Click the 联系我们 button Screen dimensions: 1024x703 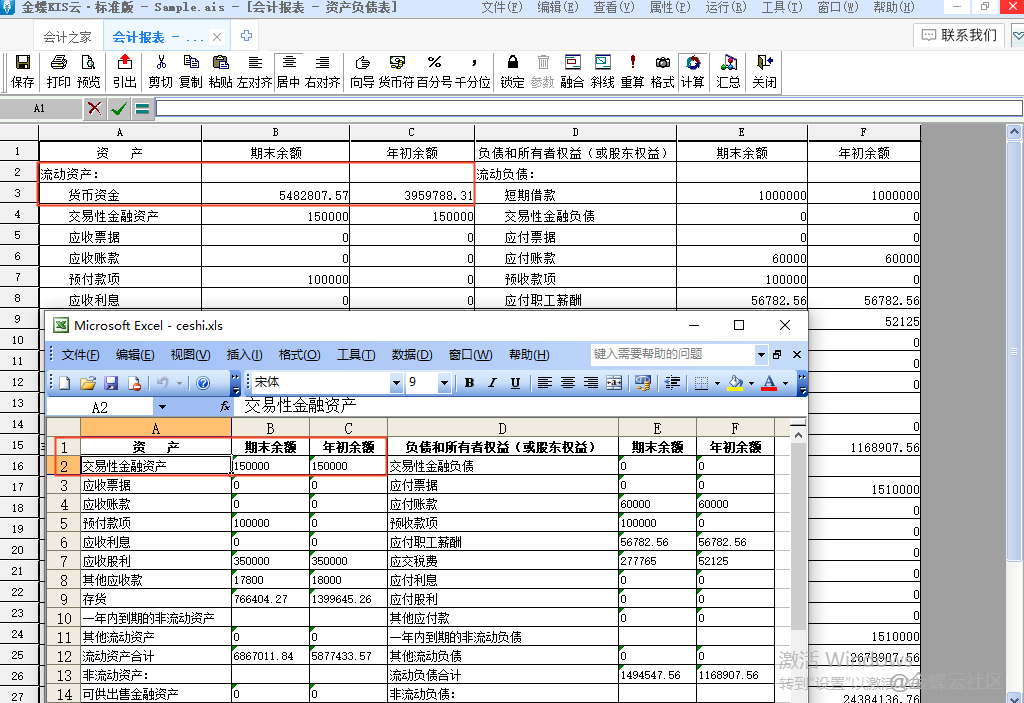point(959,35)
